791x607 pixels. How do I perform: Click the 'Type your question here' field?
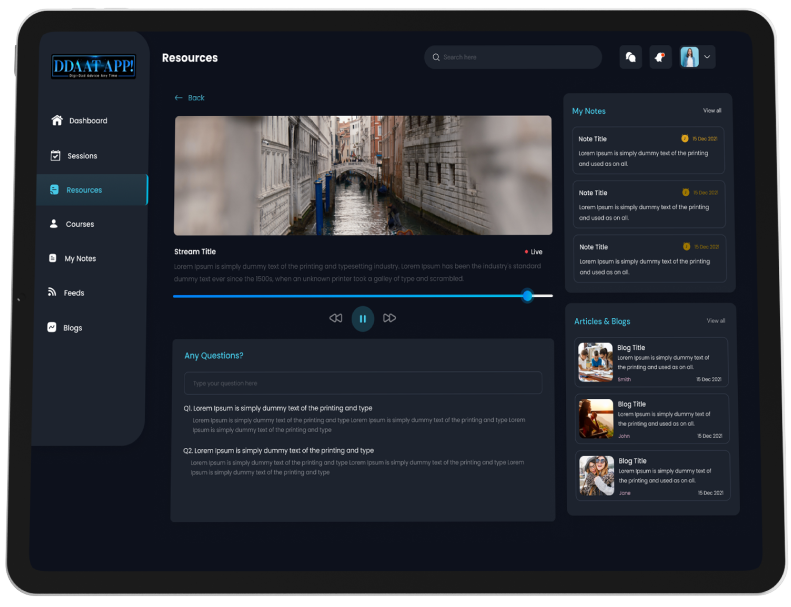pyautogui.click(x=362, y=383)
